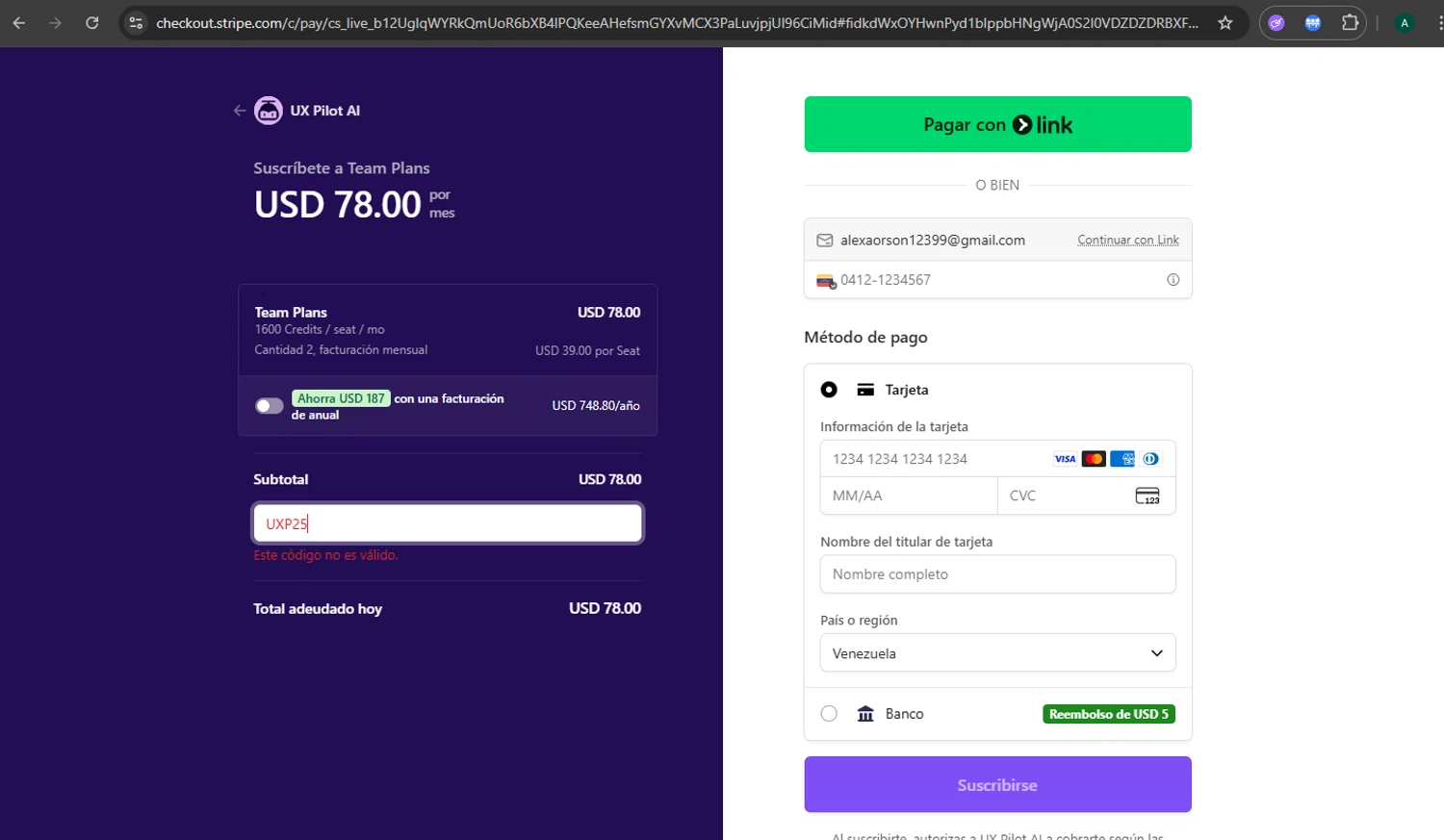Click the Venezuela flag phone country selector

point(826,281)
